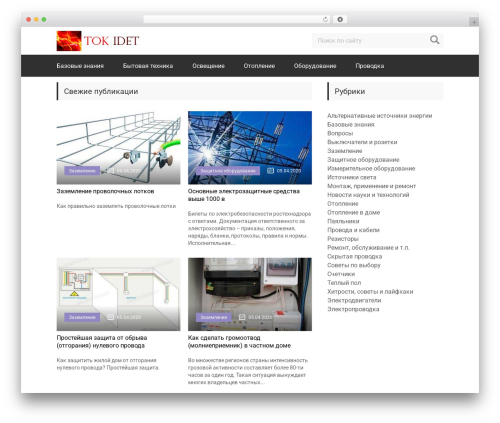Open category Монтаж, применение и ремонт
Image resolution: width=500 pixels, height=423 pixels.
pyautogui.click(x=371, y=186)
